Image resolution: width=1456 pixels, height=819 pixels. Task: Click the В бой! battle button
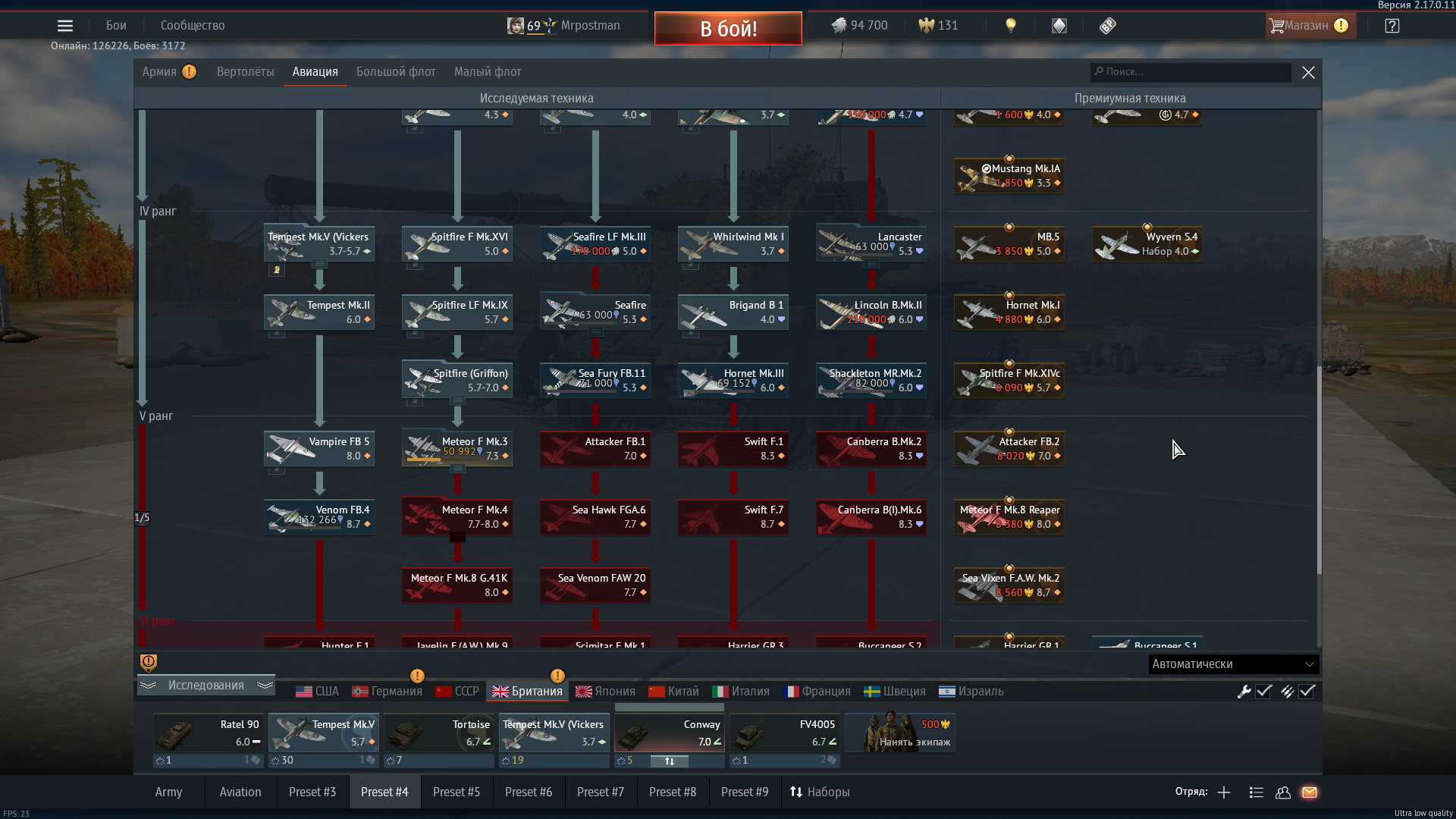[728, 29]
